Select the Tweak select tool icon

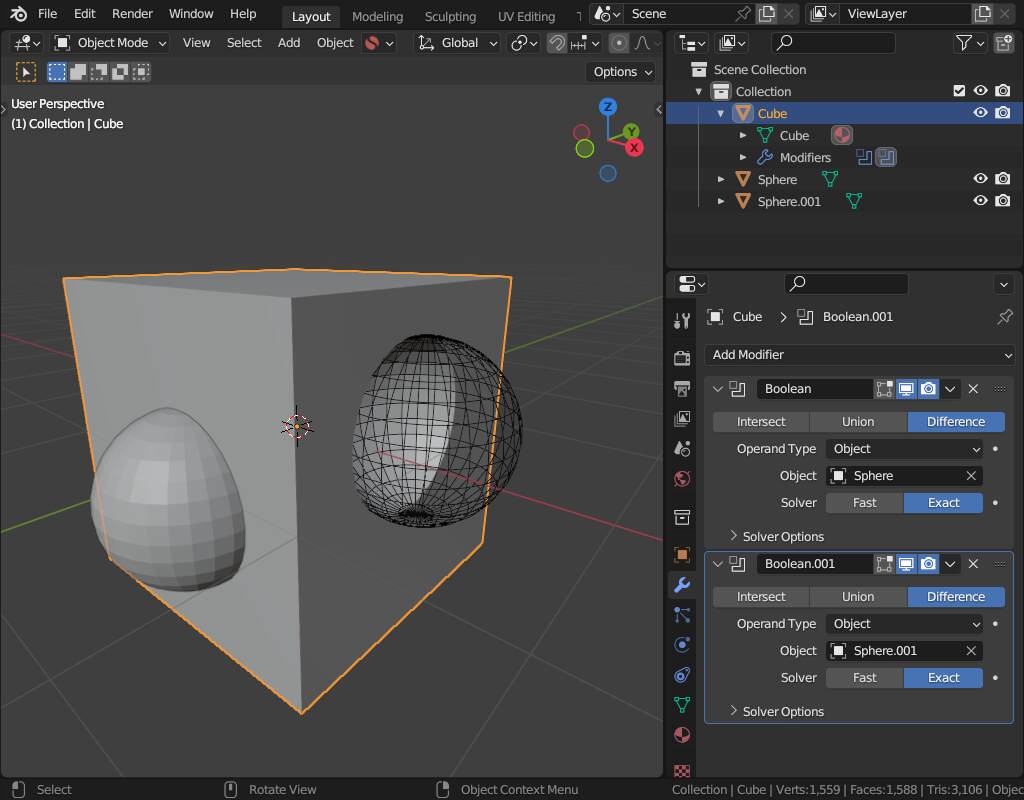point(25,72)
